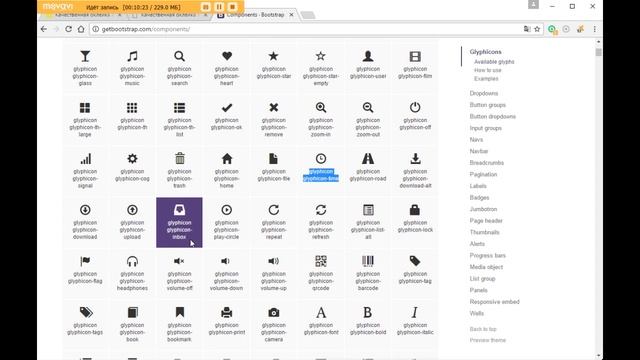Reload the page with refresh button

coord(69,29)
